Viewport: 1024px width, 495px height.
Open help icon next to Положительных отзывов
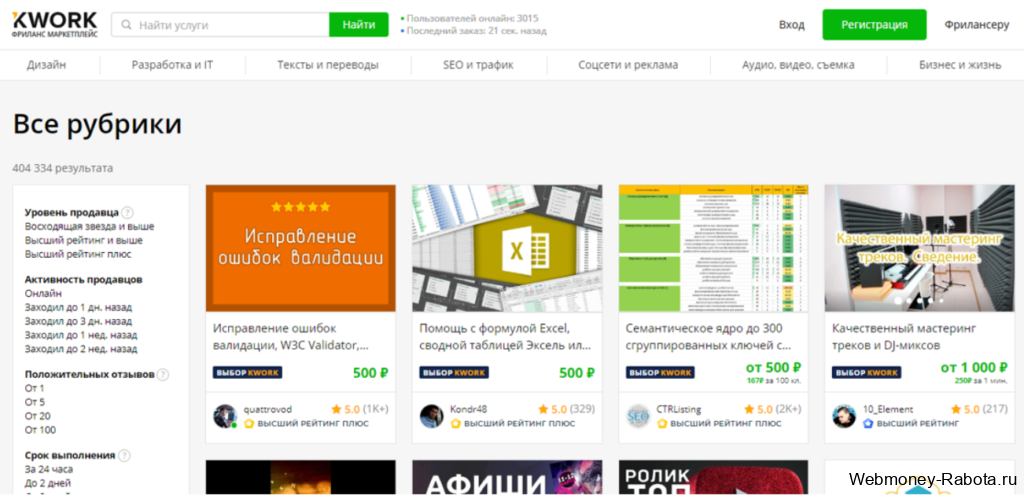pos(163,374)
